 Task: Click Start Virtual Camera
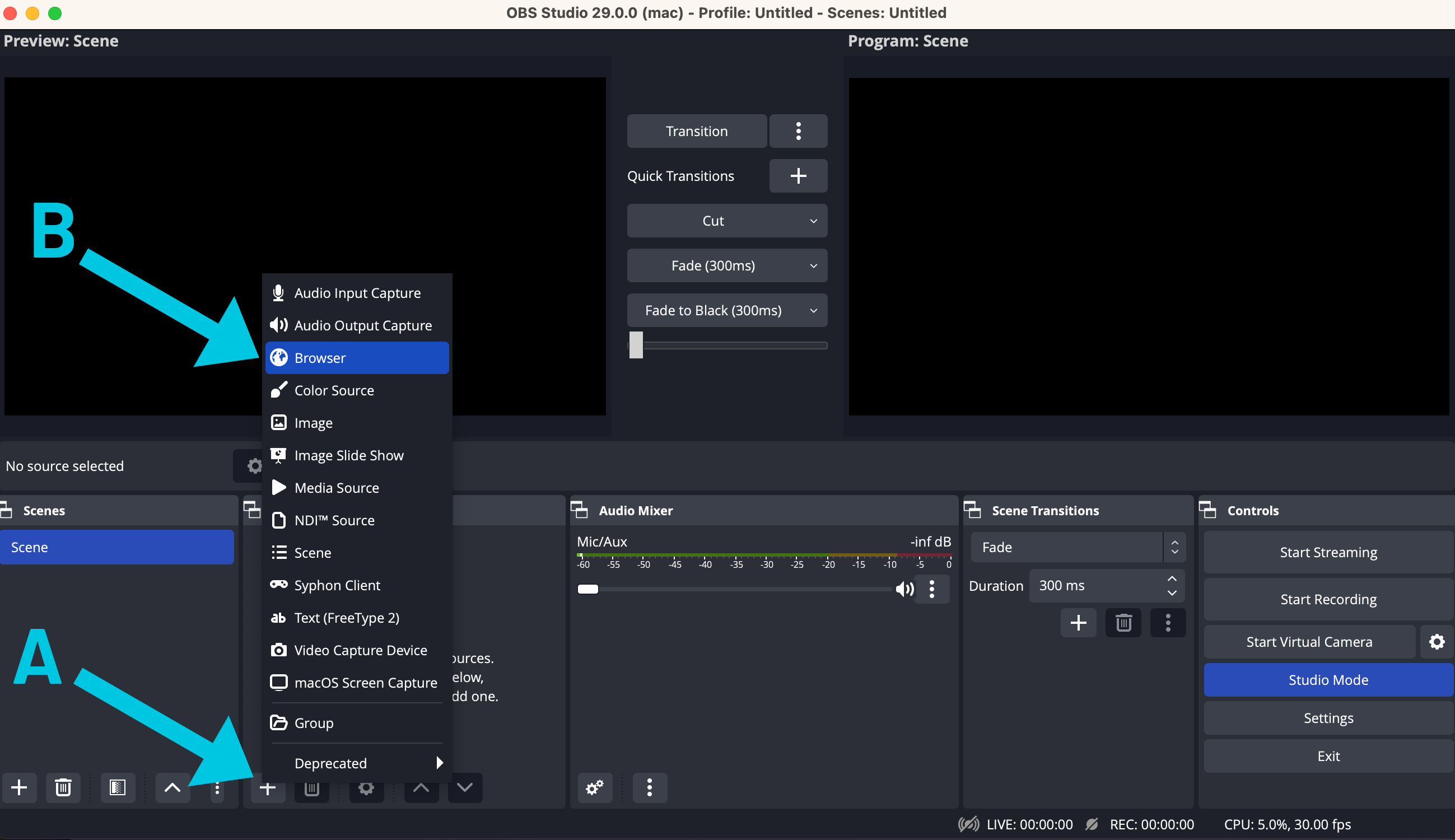(x=1309, y=642)
